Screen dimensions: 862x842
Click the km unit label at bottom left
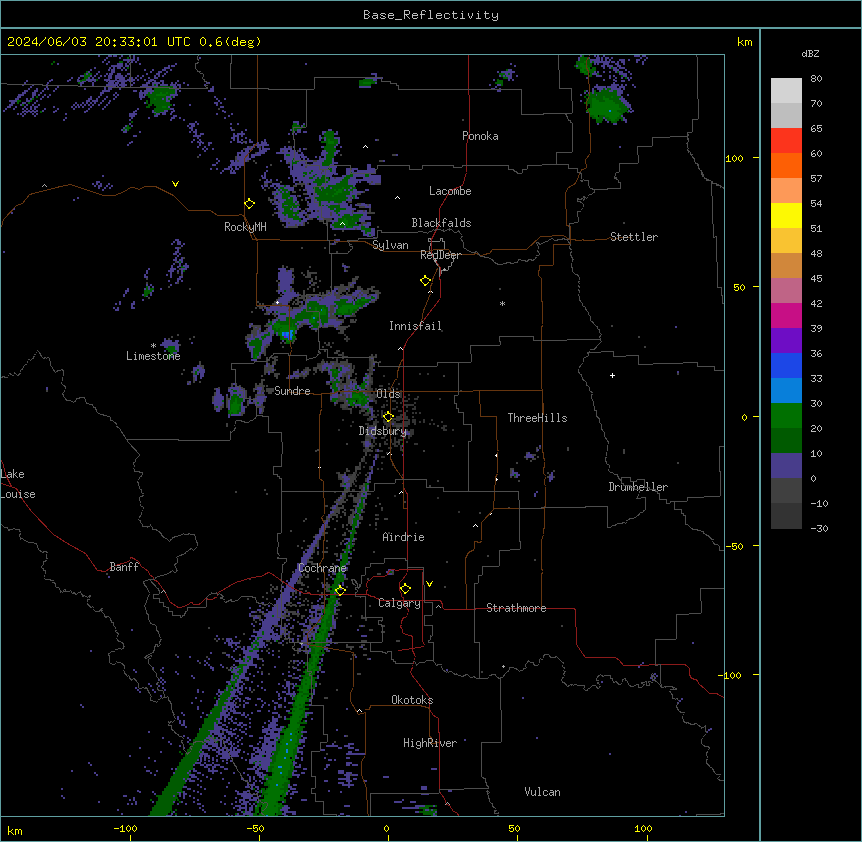pos(15,830)
